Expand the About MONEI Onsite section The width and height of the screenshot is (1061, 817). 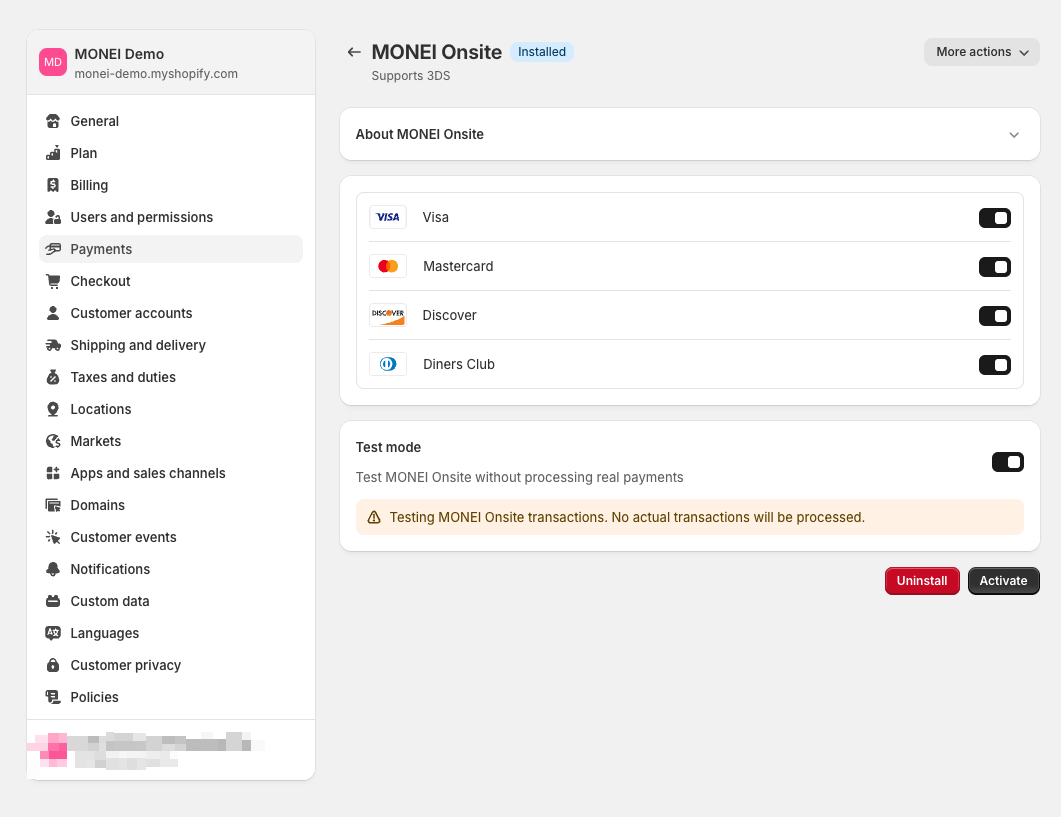[x=690, y=134]
